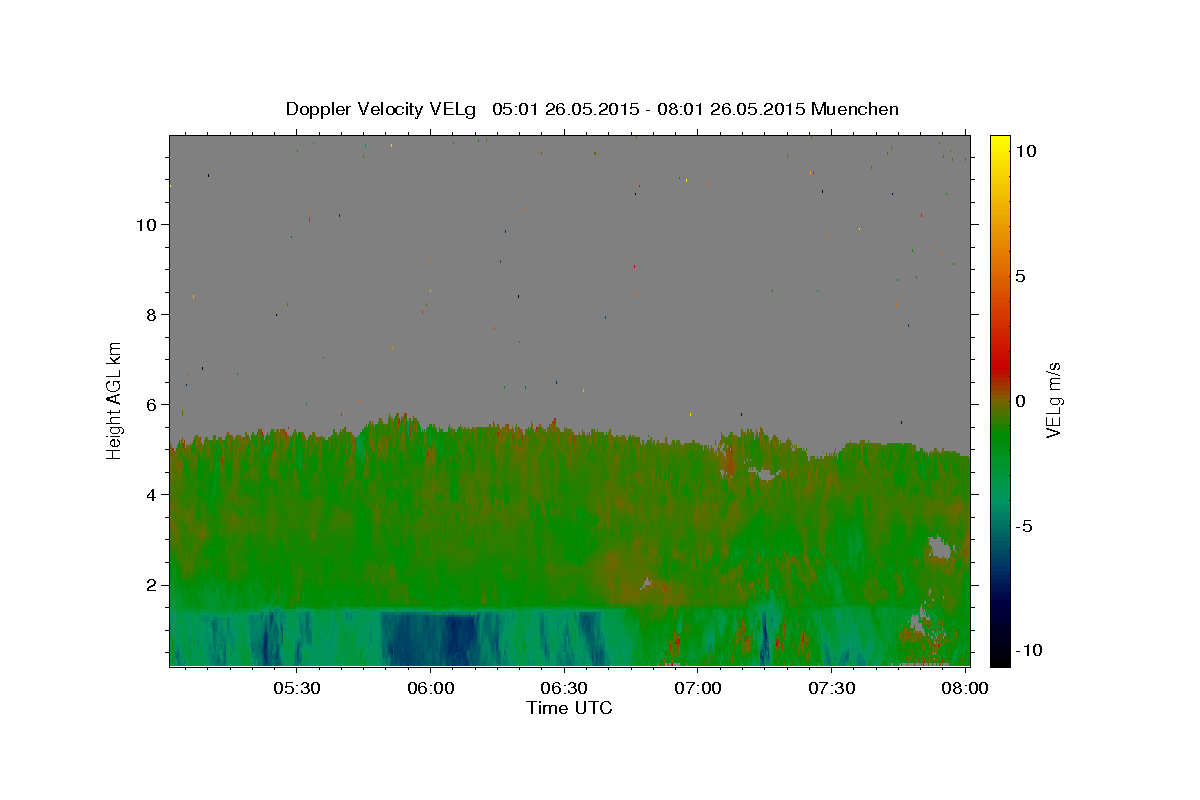
Task: Click the 05:30 time tick label
Action: [297, 688]
